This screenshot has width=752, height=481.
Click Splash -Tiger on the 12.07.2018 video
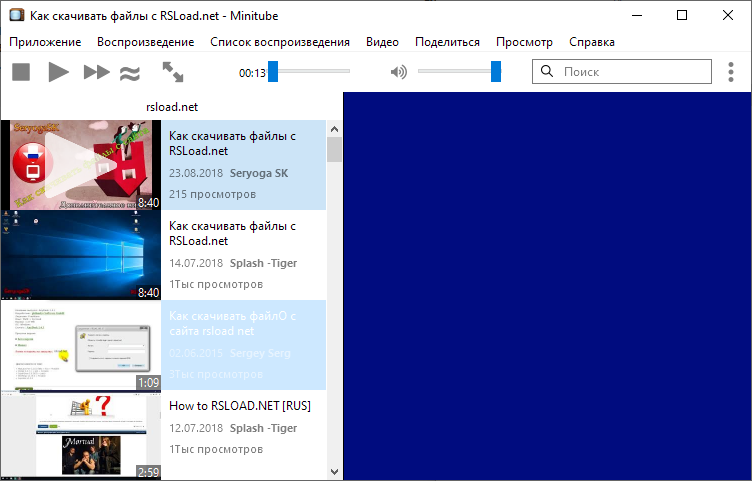(x=263, y=428)
